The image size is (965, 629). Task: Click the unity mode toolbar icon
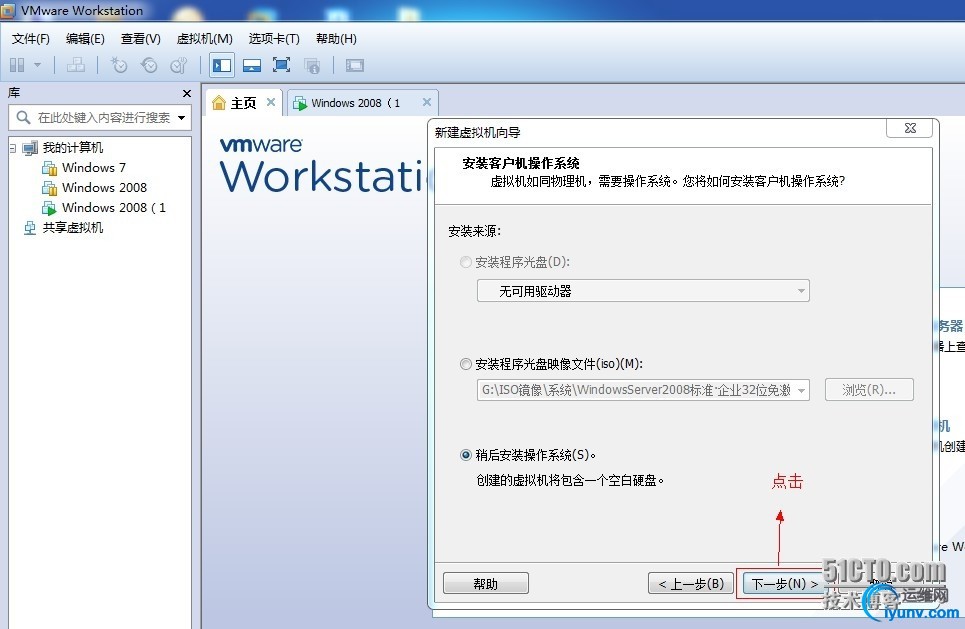point(312,65)
